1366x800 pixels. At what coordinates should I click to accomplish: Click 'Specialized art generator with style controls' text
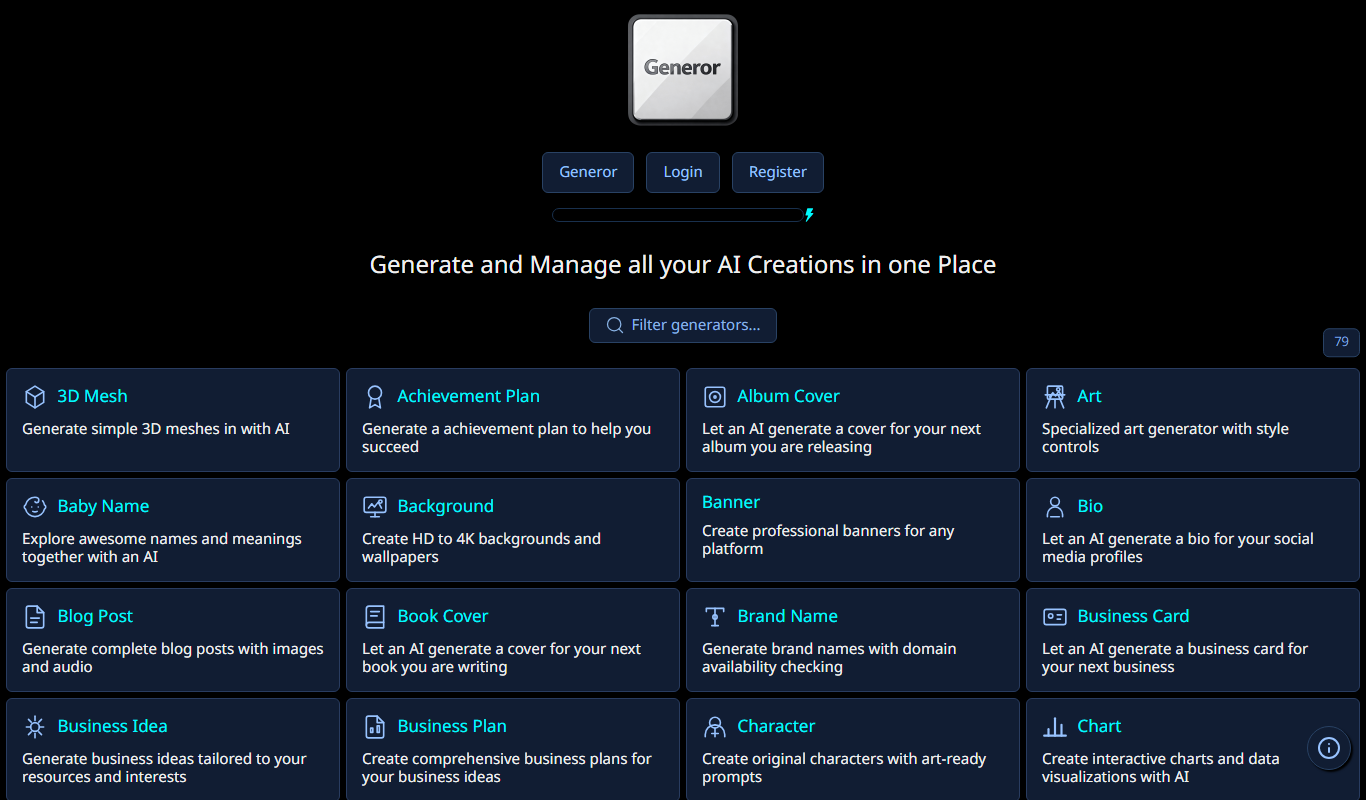point(1165,438)
